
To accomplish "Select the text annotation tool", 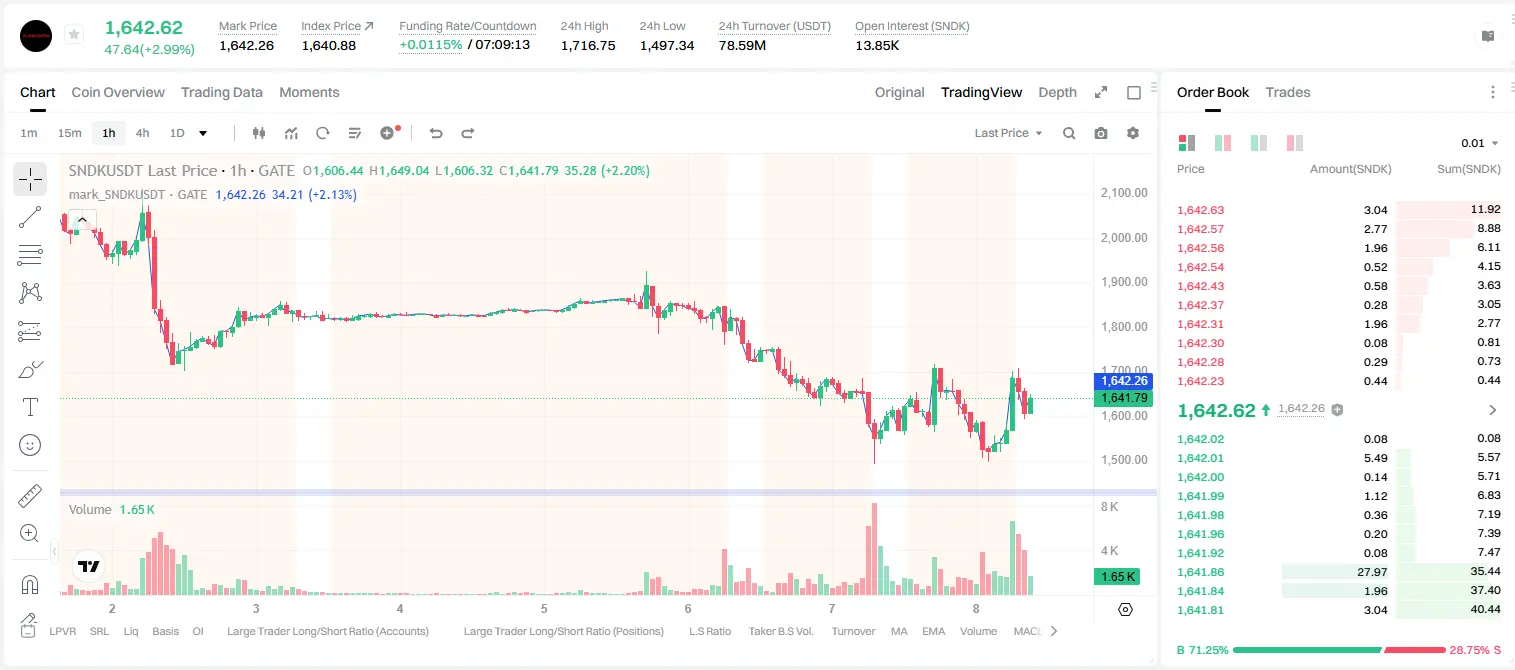I will pos(30,407).
